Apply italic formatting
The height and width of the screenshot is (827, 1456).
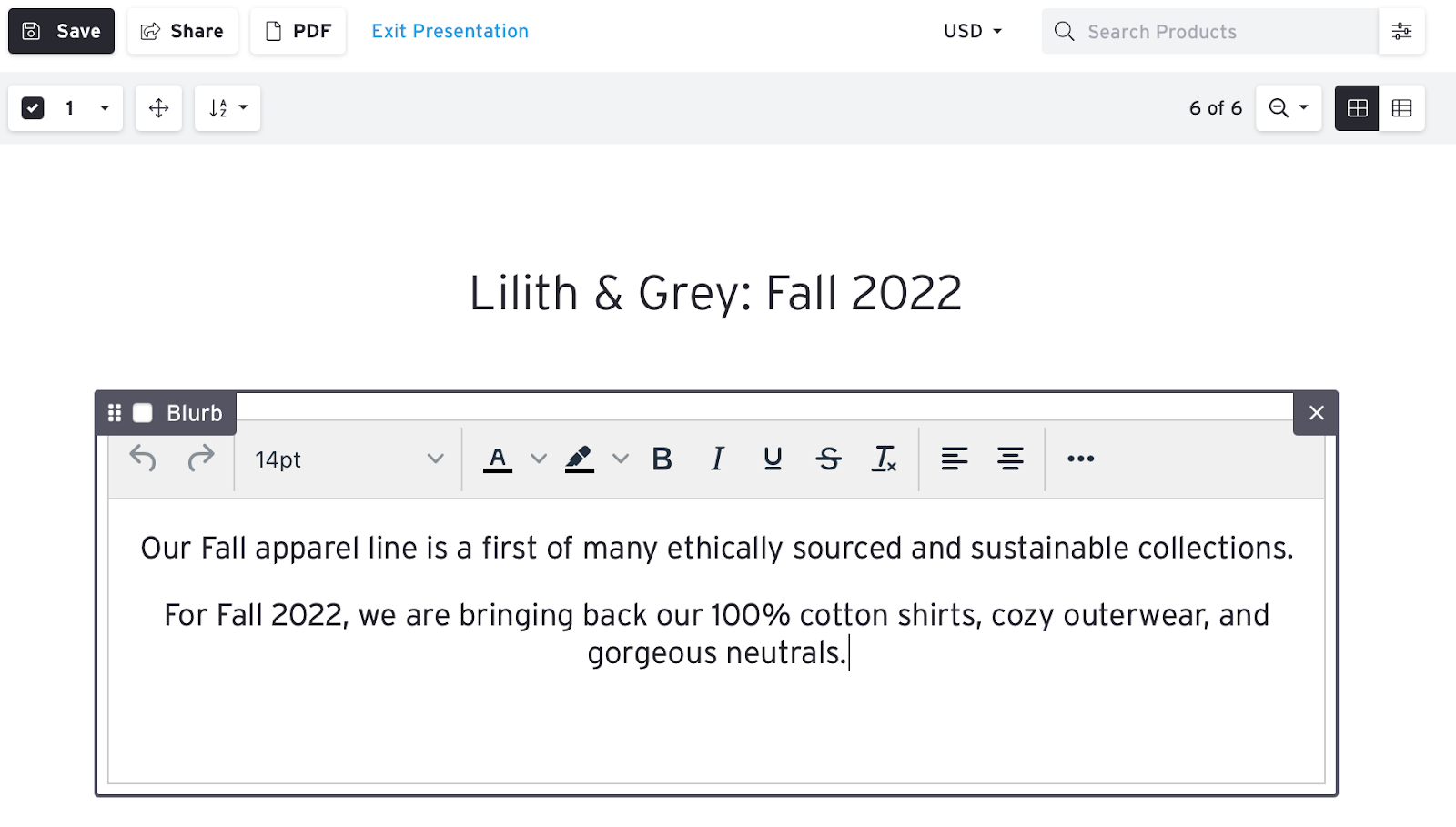pos(717,459)
